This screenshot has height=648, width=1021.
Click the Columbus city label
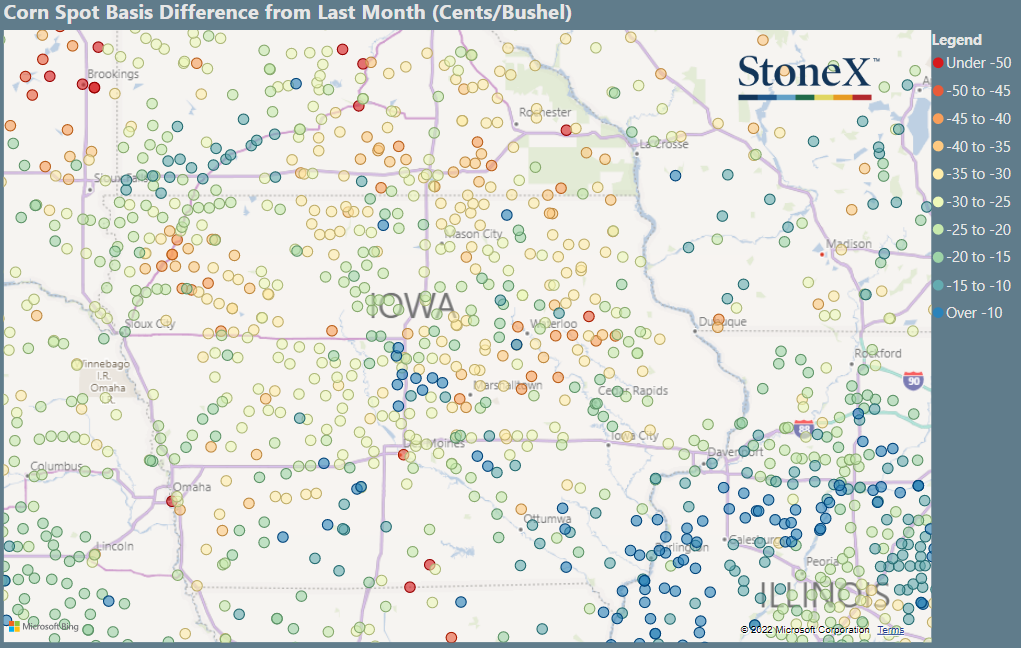57,466
